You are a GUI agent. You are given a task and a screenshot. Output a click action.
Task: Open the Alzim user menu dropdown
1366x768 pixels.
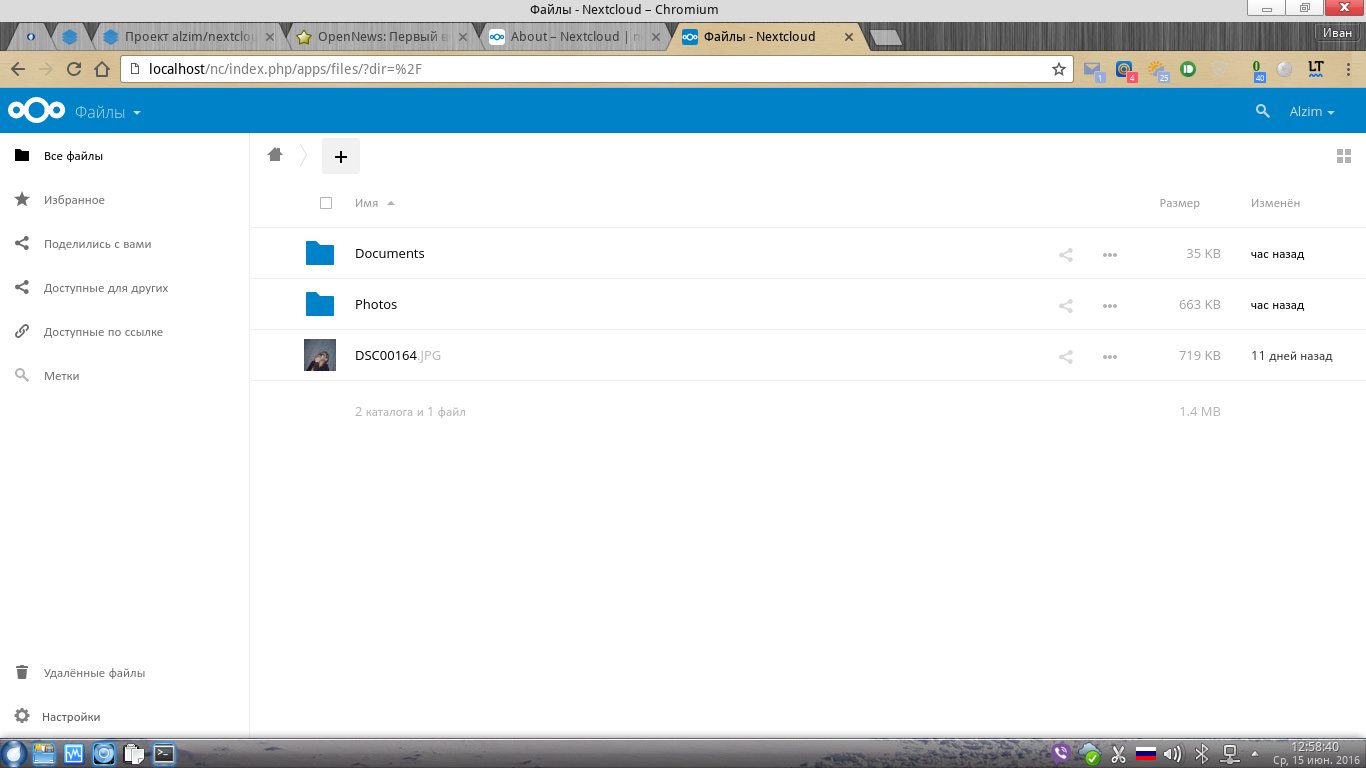pos(1312,112)
